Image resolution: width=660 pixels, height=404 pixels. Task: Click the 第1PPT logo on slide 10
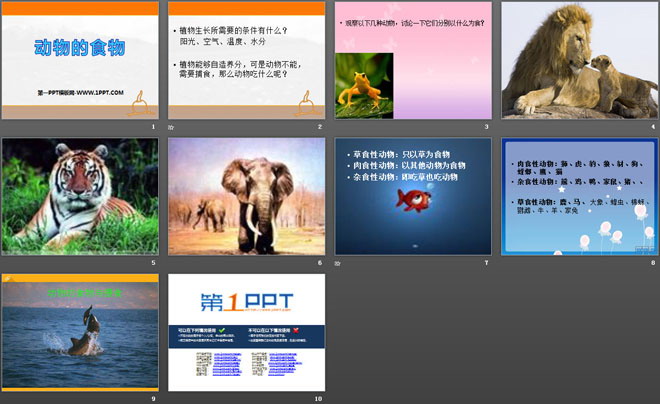pos(247,302)
